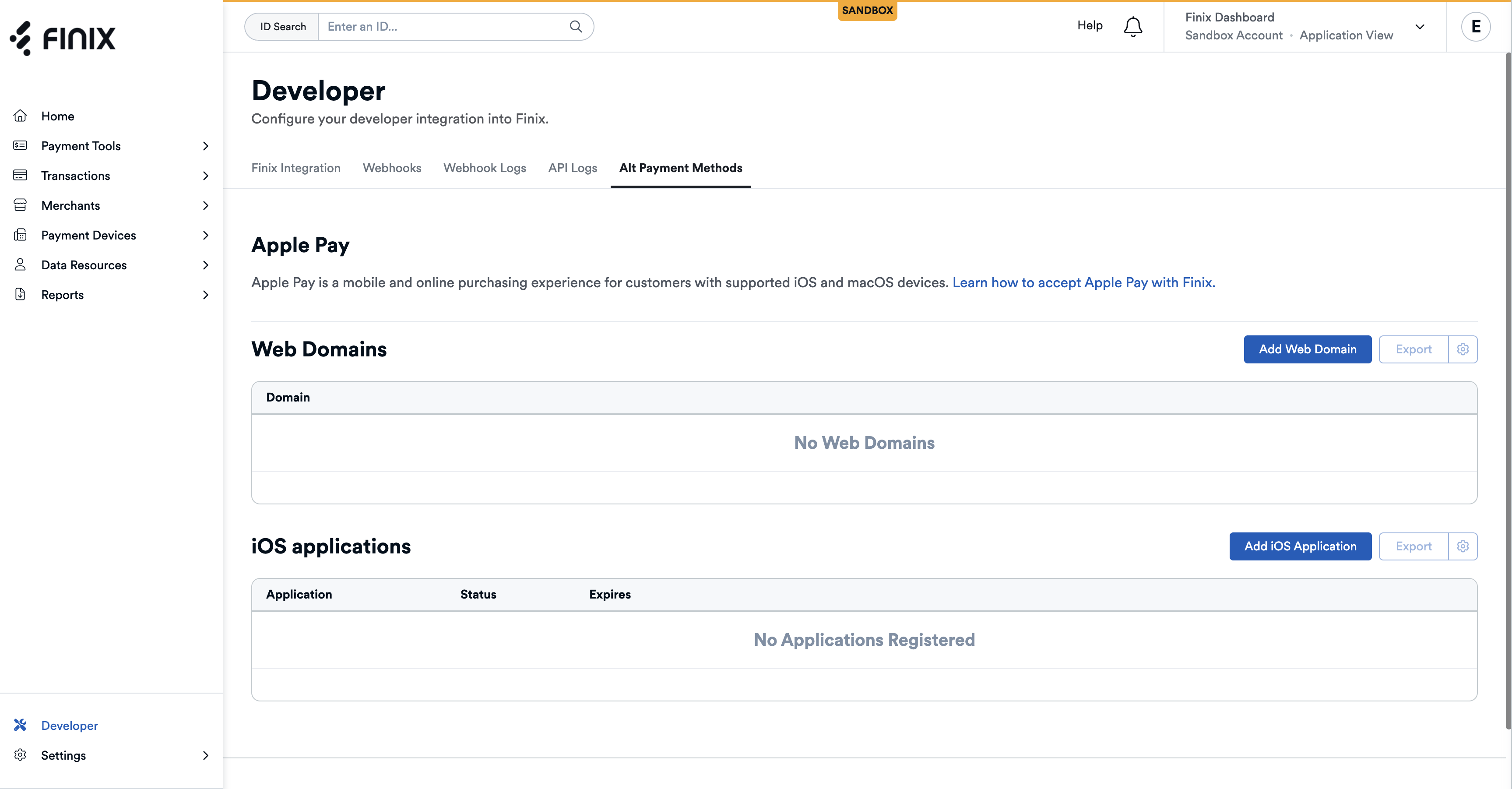Expand the Reports menu chevron
This screenshot has height=789, width=1512.
click(x=205, y=295)
